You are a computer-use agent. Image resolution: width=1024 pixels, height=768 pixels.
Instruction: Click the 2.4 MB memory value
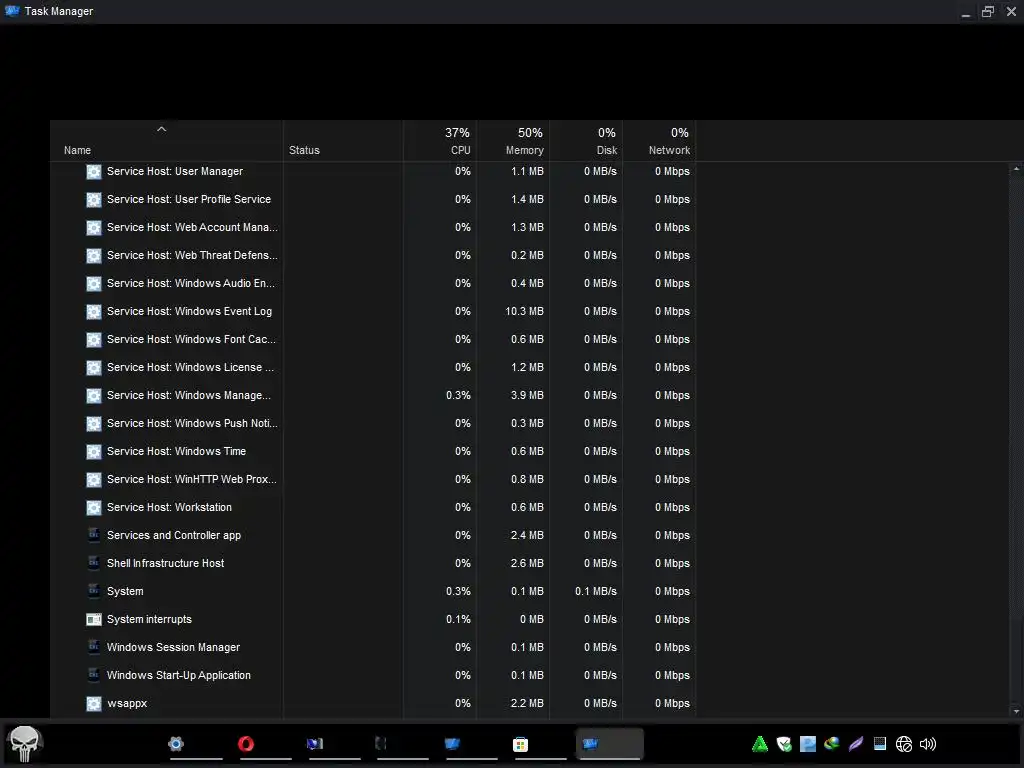tap(527, 535)
